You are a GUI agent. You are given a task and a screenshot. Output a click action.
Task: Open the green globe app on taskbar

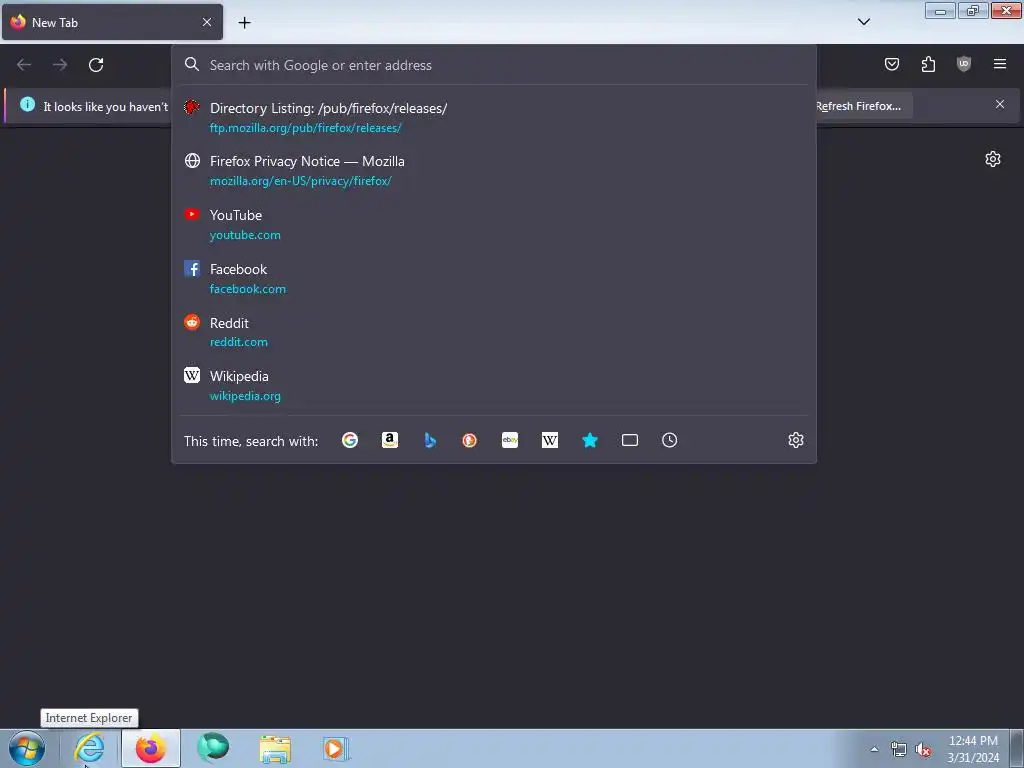pyautogui.click(x=213, y=748)
